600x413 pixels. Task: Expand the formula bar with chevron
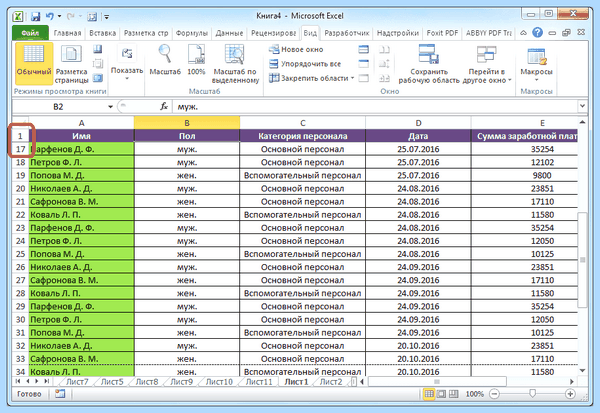pos(582,106)
